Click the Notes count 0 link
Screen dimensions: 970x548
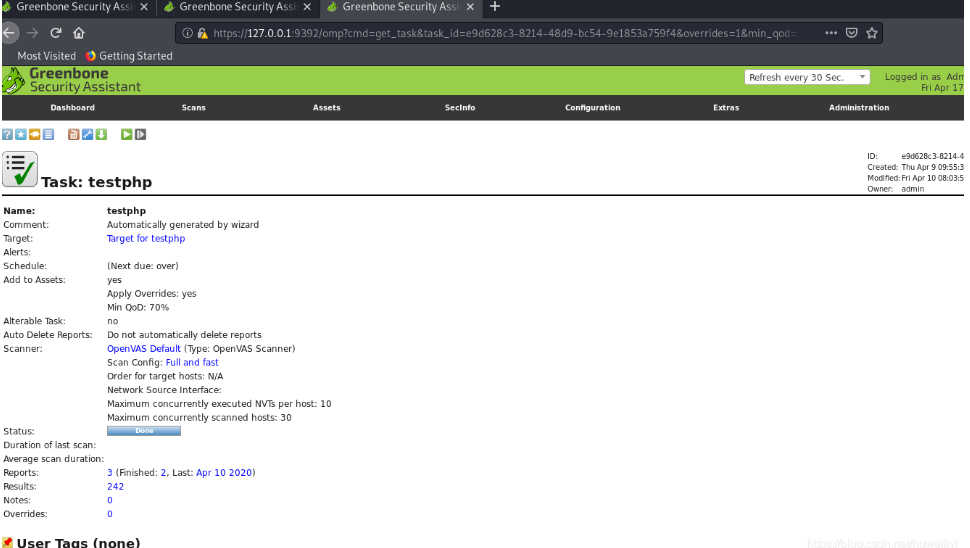(110, 500)
